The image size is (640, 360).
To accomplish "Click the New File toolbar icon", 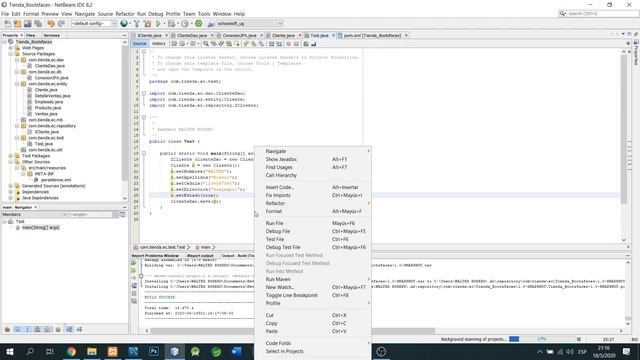I will click(8, 24).
